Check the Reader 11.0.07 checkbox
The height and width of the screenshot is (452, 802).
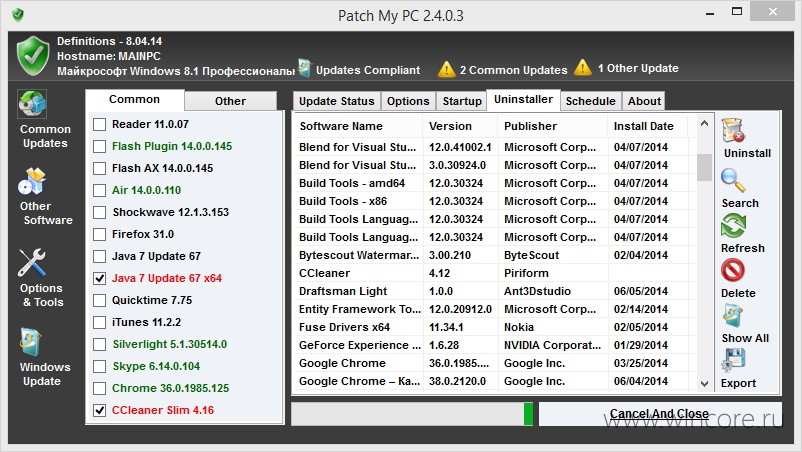[x=100, y=124]
